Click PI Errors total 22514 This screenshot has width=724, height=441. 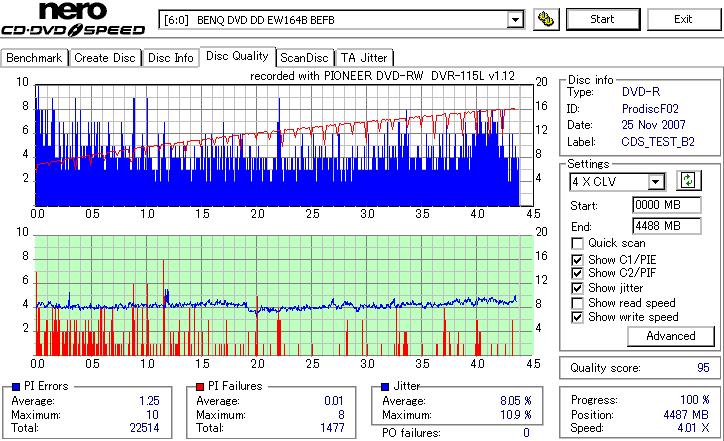pos(145,428)
